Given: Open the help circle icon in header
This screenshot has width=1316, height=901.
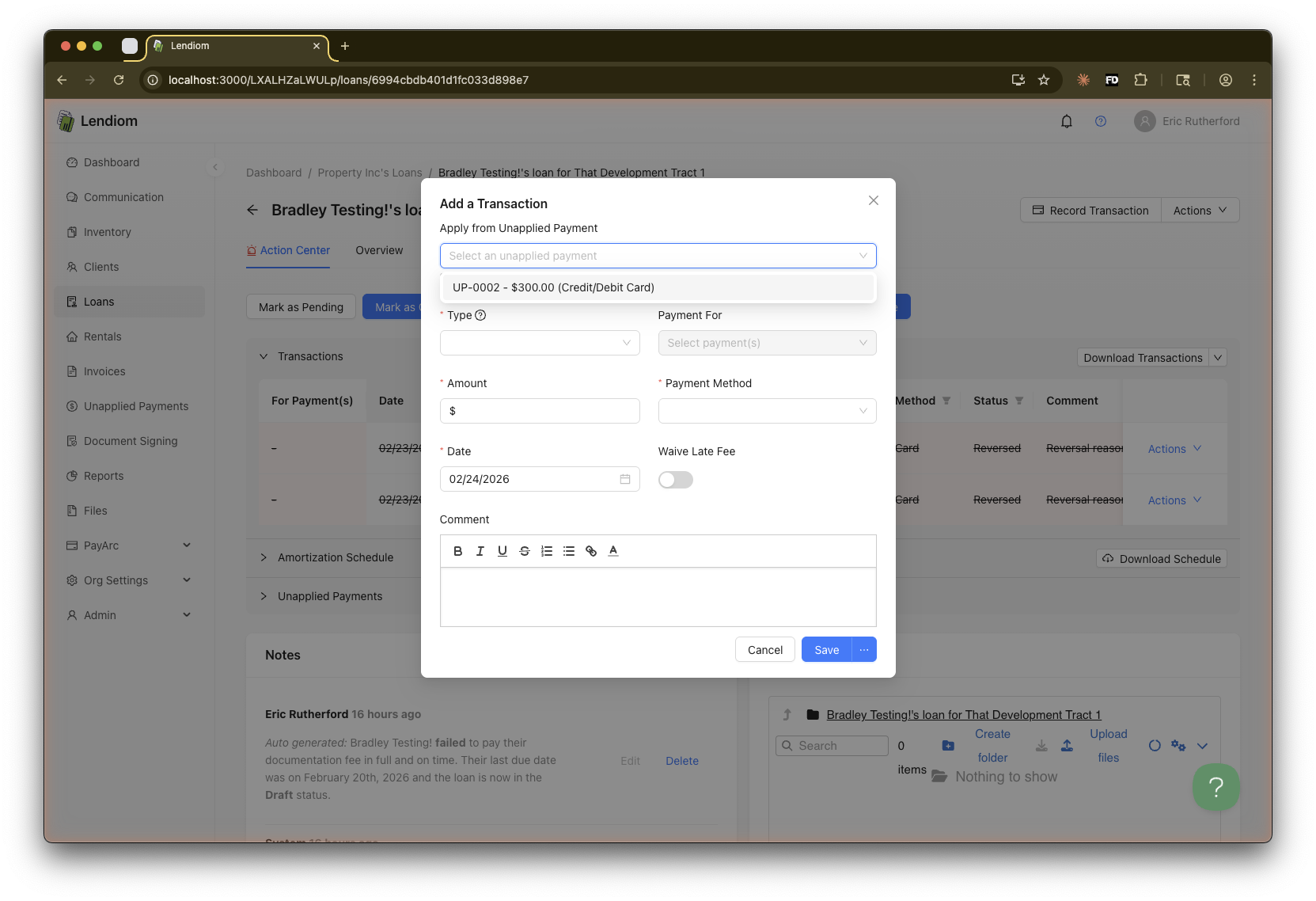Looking at the screenshot, I should pos(1100,121).
